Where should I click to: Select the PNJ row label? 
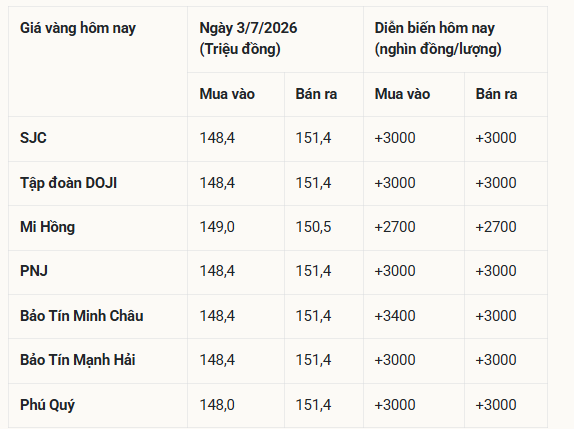34,271
